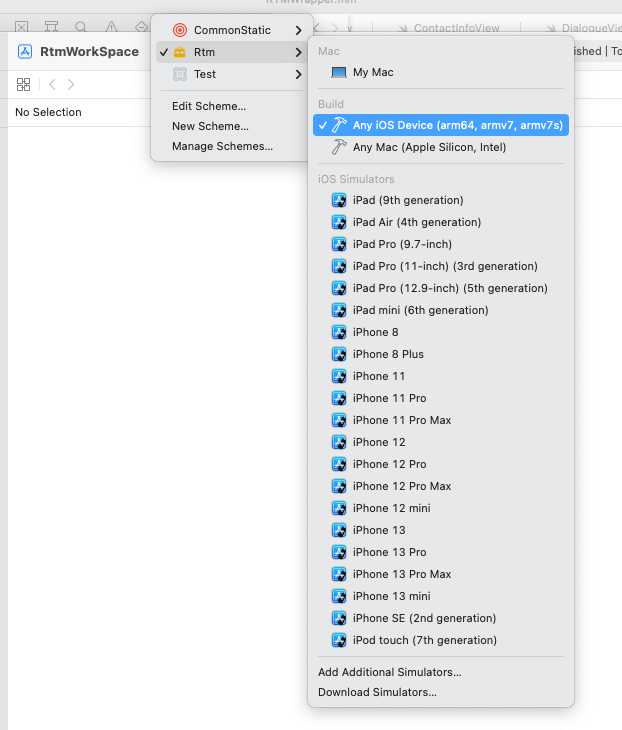Switch to the ContactInfoView tab
622x730 pixels.
(450, 28)
